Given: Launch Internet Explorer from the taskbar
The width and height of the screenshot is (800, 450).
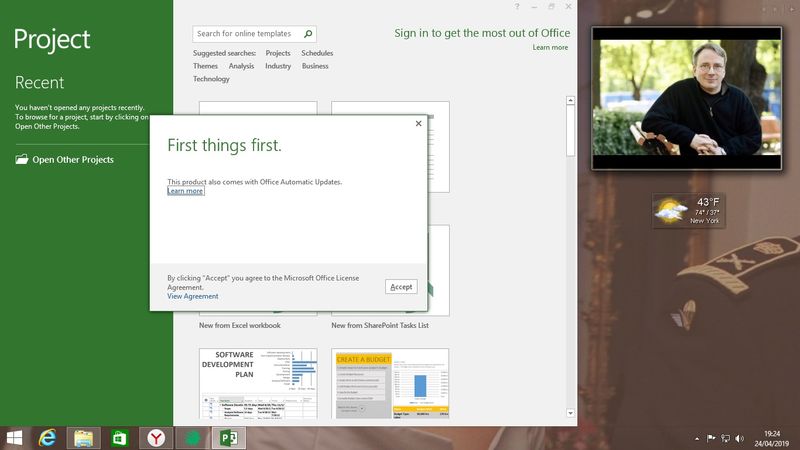Looking at the screenshot, I should coord(47,438).
